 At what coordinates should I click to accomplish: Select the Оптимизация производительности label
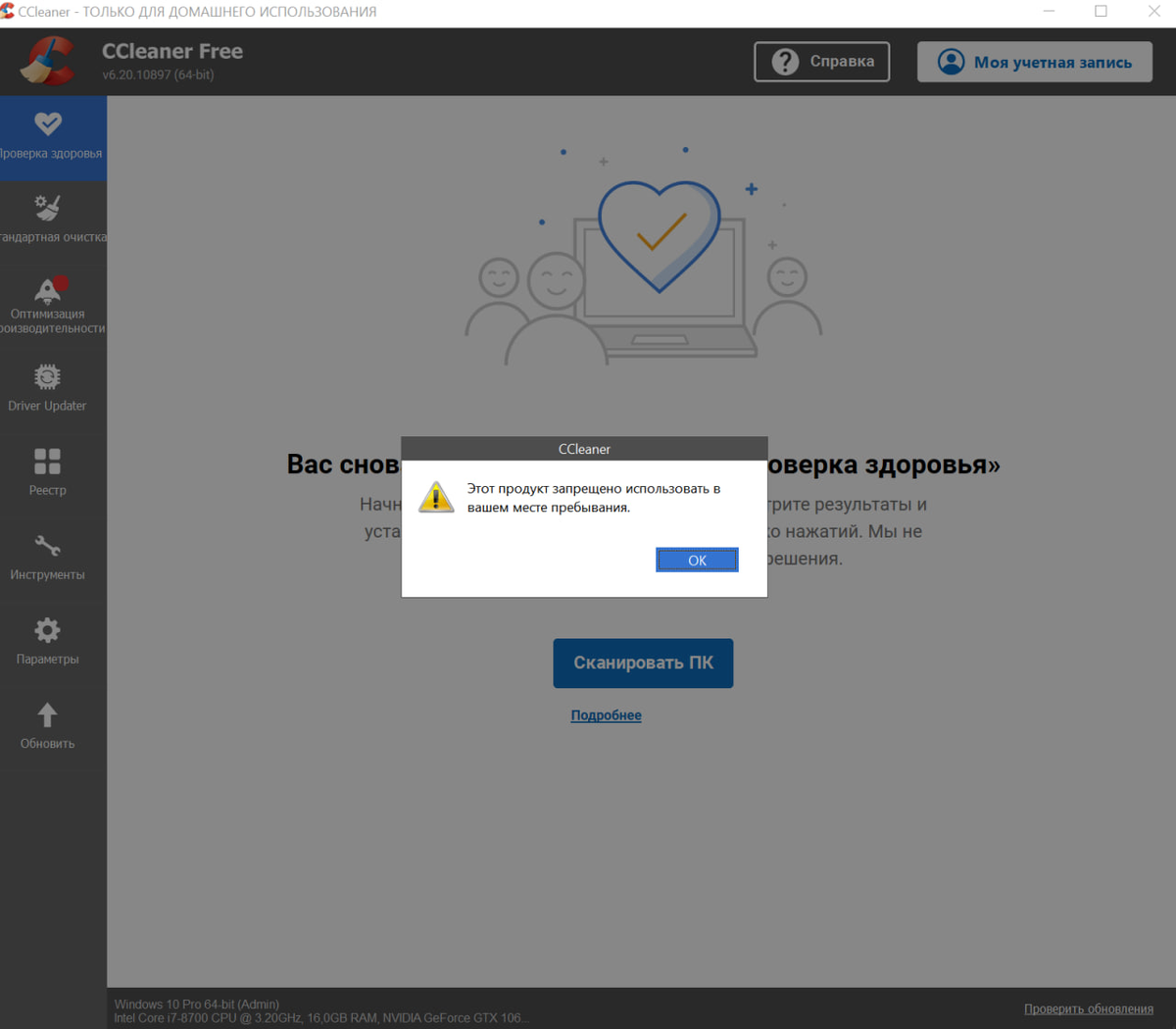[x=51, y=321]
